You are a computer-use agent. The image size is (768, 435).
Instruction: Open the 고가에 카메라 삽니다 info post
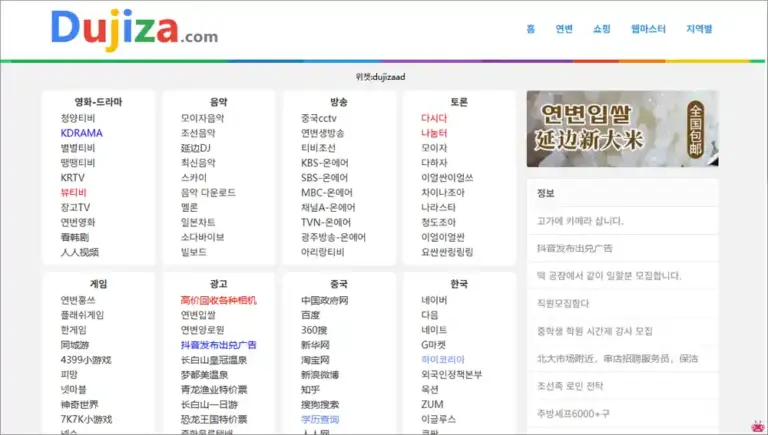coord(580,221)
